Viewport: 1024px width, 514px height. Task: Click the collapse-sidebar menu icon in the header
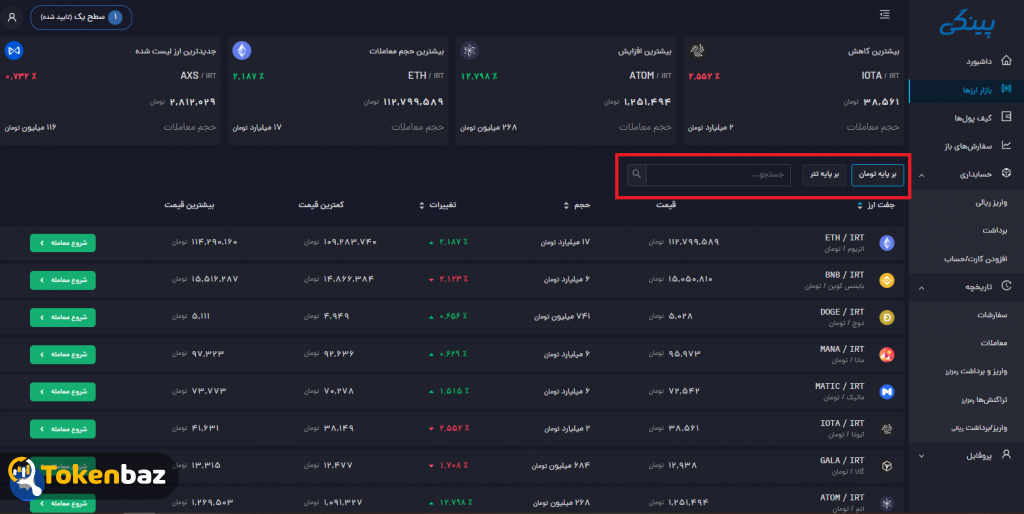[x=884, y=14]
